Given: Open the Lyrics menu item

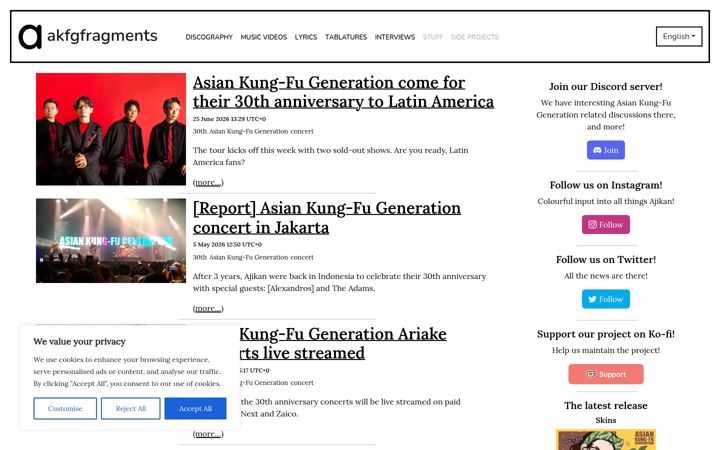Looking at the screenshot, I should pyautogui.click(x=306, y=37).
